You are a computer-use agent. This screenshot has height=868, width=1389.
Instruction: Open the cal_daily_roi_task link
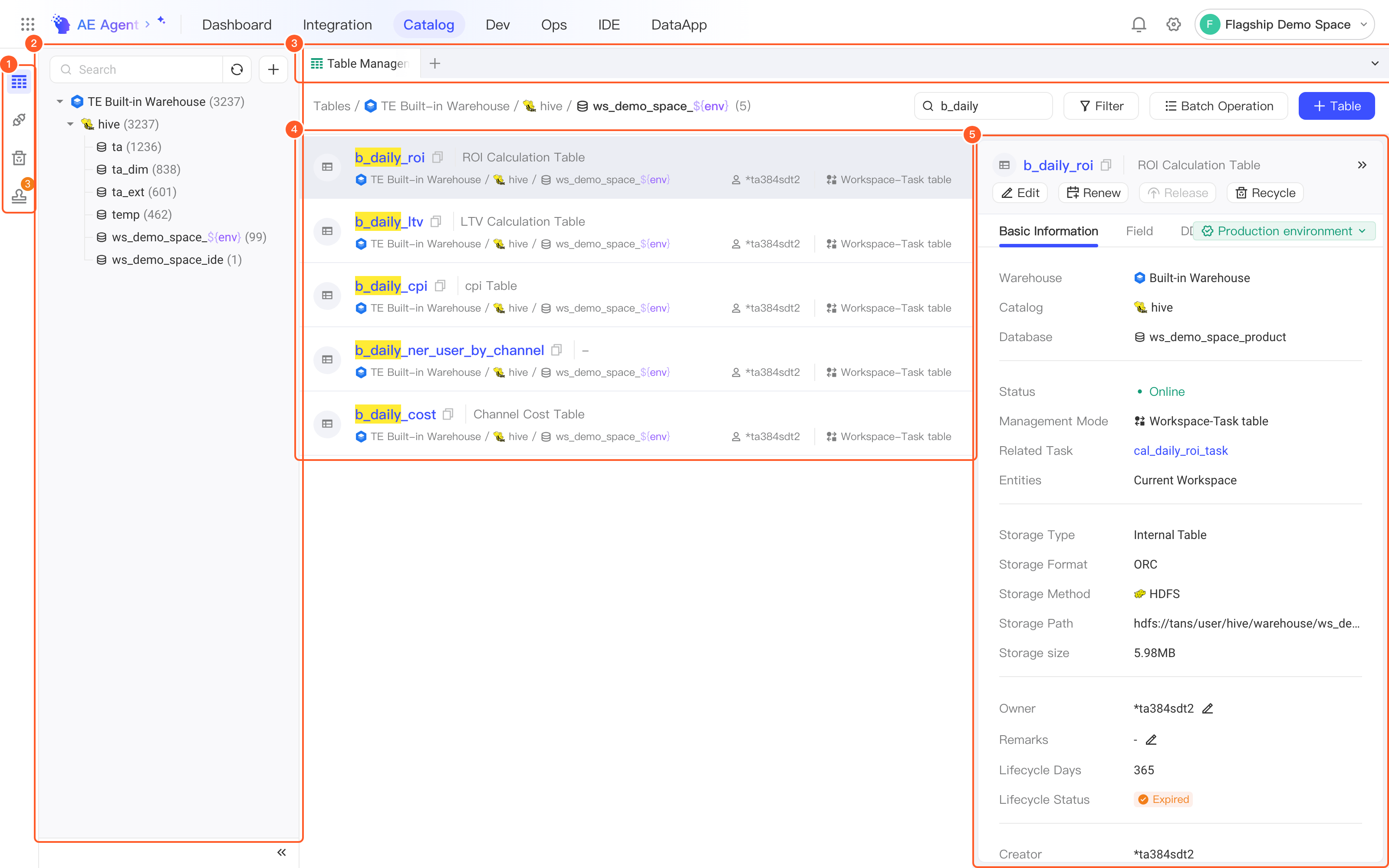(x=1181, y=450)
